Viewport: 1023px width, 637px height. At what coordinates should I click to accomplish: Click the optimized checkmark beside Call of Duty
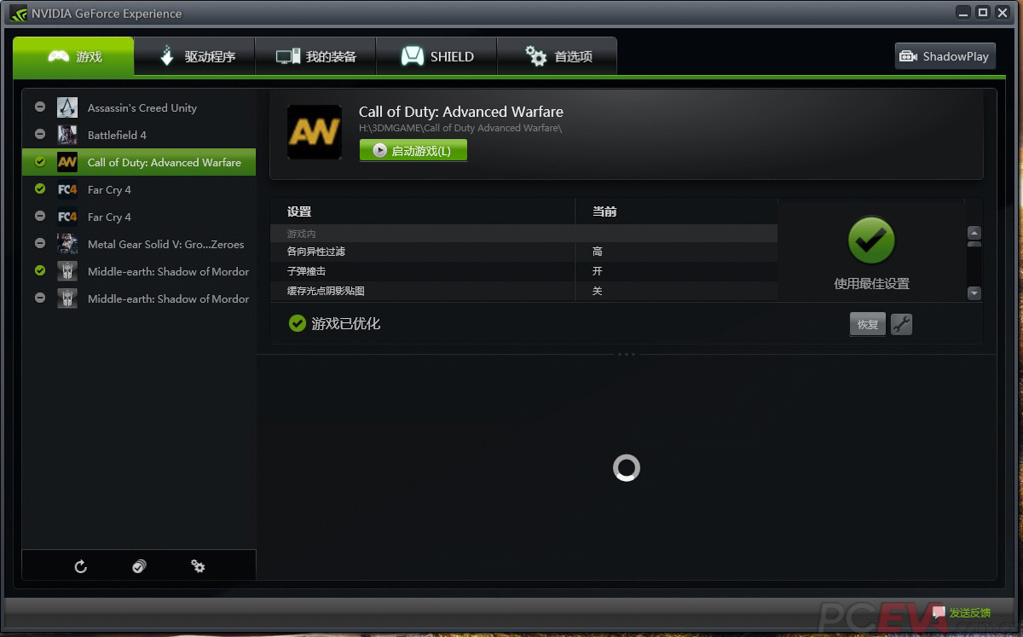pos(40,161)
